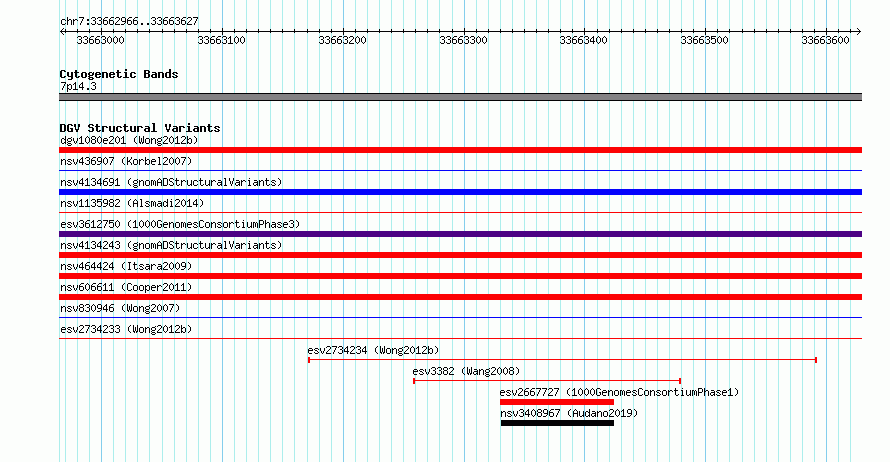Open variant esv2734233 (Wong2012b) label
The height and width of the screenshot is (462, 890).
(x=126, y=329)
